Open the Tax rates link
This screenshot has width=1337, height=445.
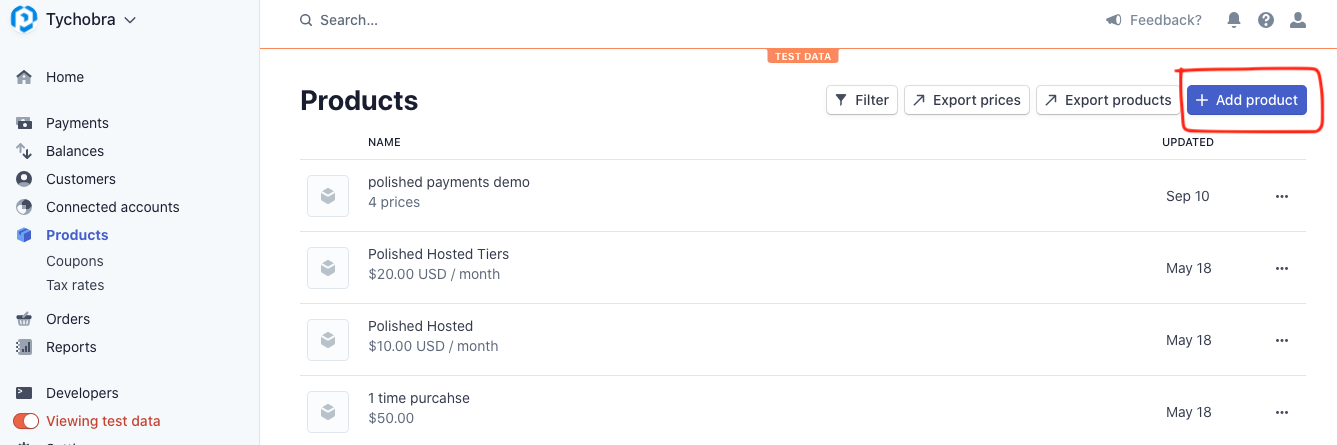pyautogui.click(x=75, y=285)
